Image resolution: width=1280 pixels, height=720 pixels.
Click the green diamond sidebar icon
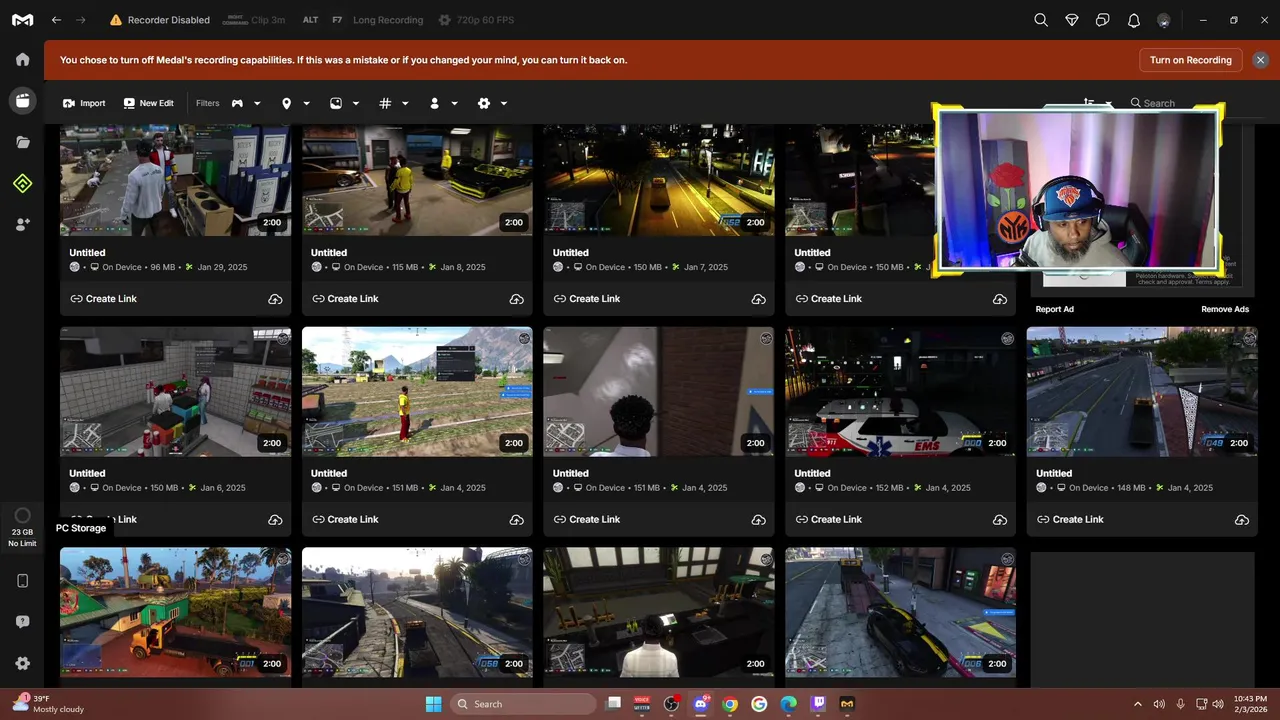pos(22,183)
